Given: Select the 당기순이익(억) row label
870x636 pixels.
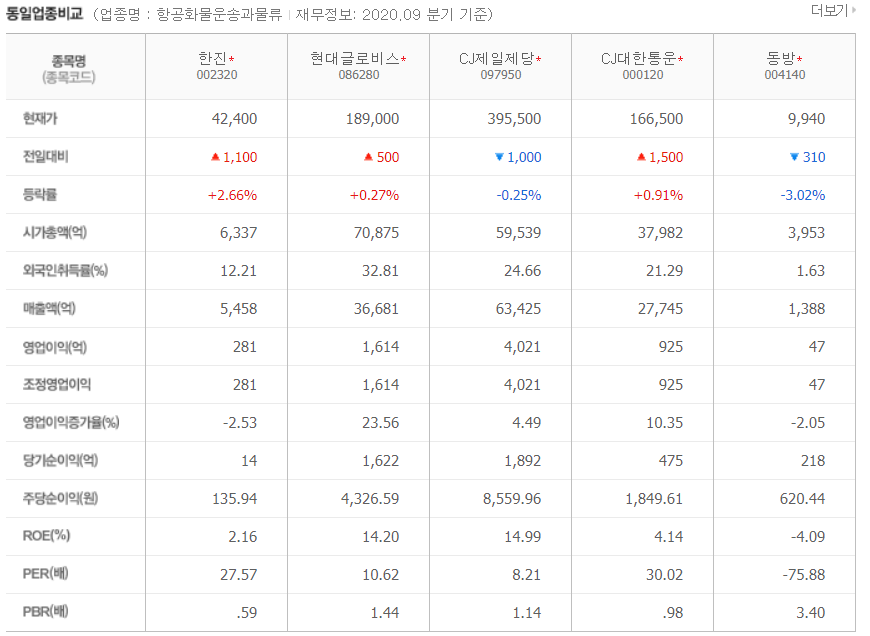Looking at the screenshot, I should [60, 460].
